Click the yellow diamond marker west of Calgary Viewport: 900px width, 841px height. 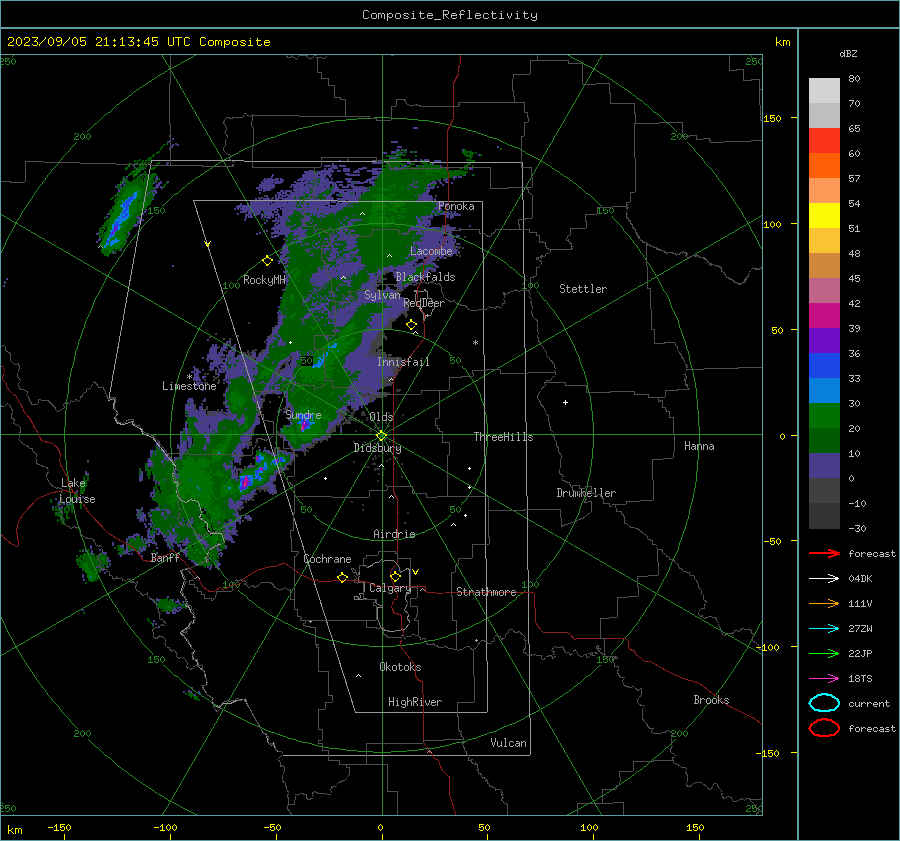[x=343, y=577]
